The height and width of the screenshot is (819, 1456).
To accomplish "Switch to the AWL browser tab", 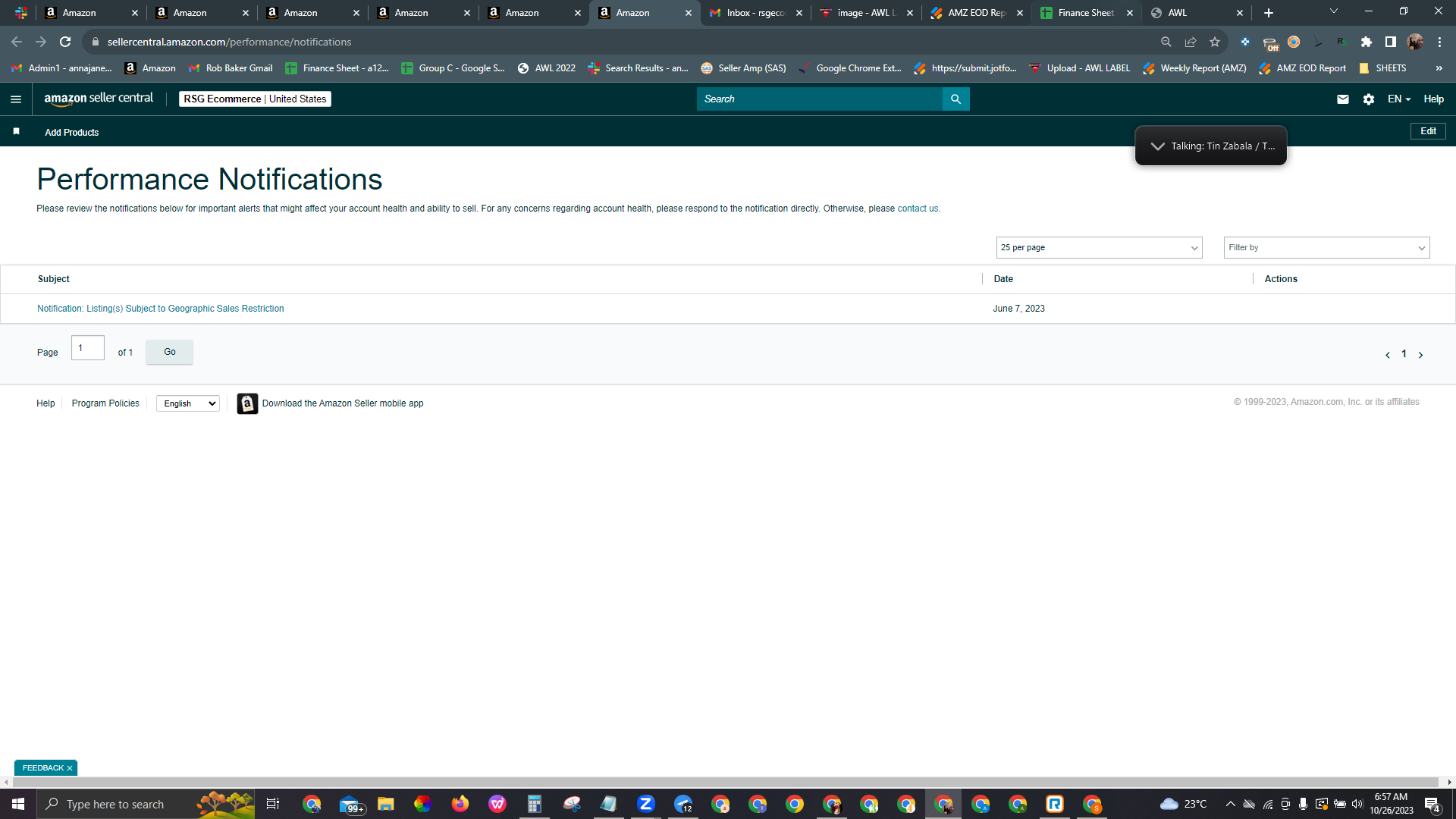I will (1197, 13).
